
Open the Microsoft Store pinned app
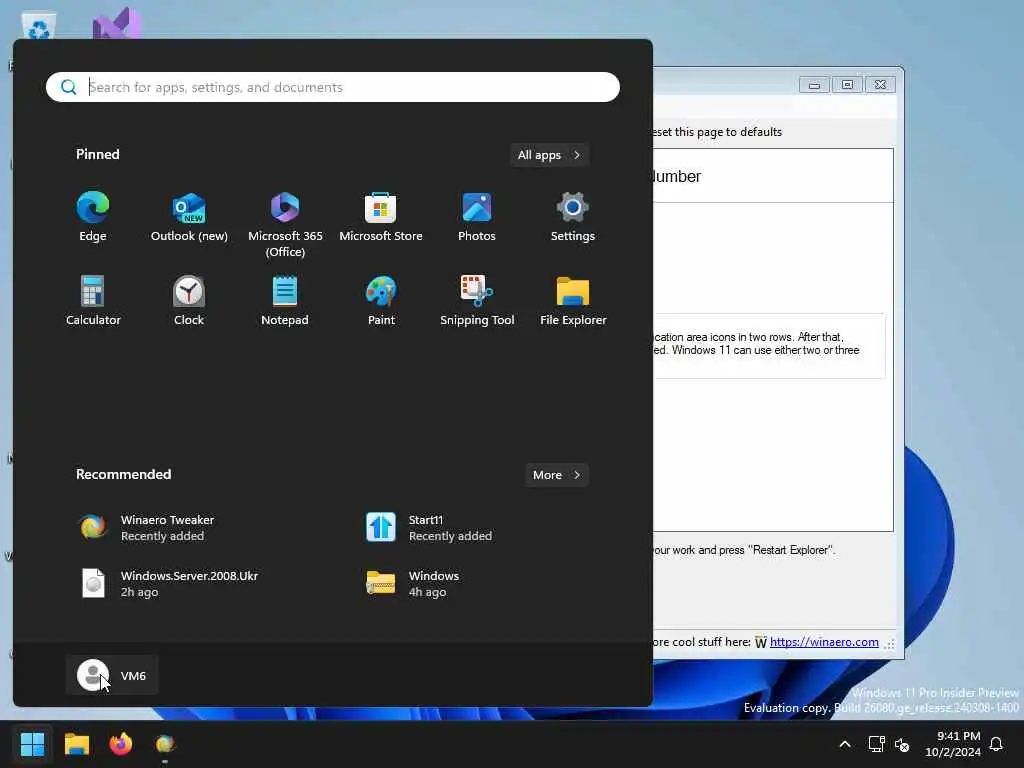(381, 217)
